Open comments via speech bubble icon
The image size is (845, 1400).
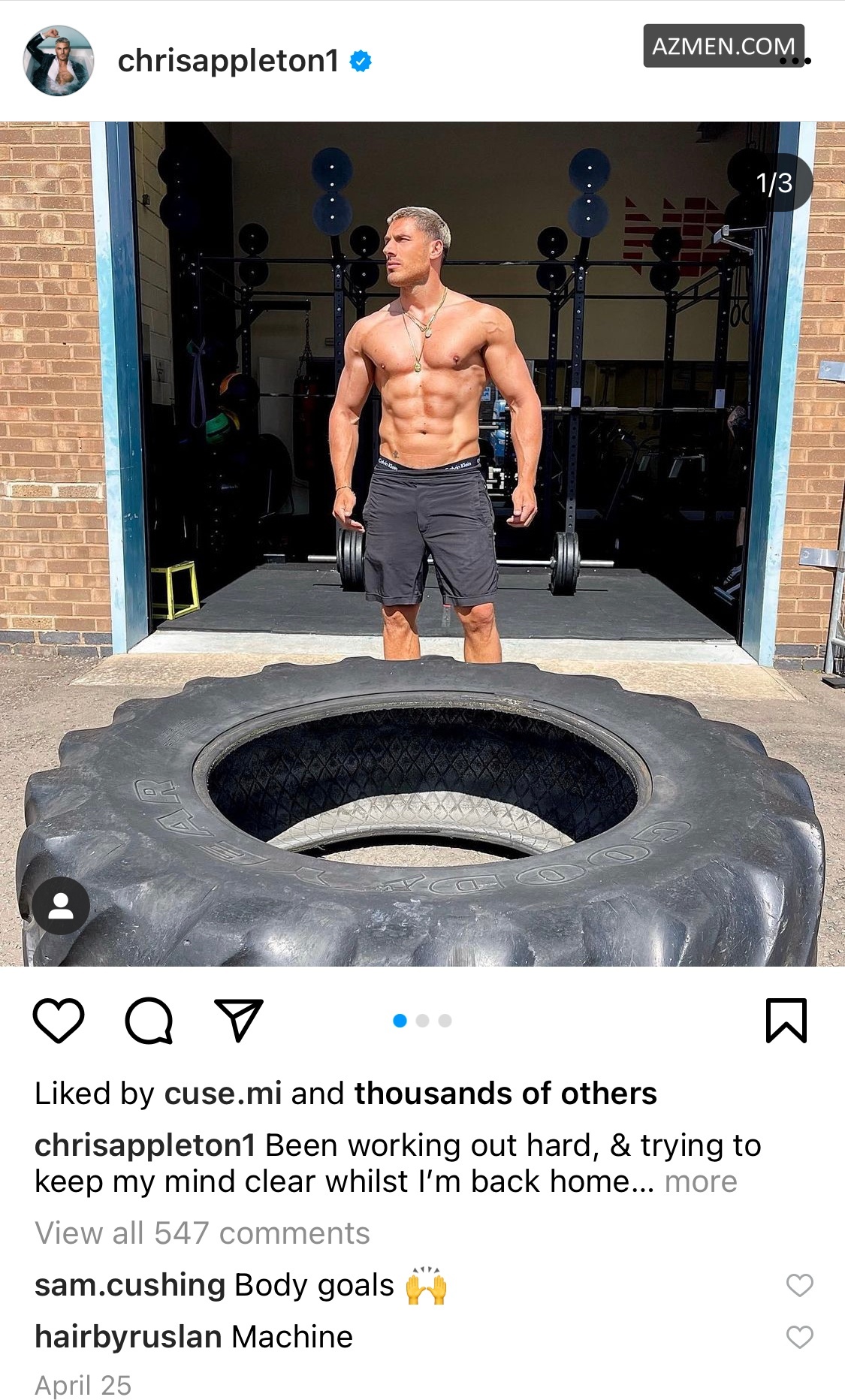click(149, 1021)
